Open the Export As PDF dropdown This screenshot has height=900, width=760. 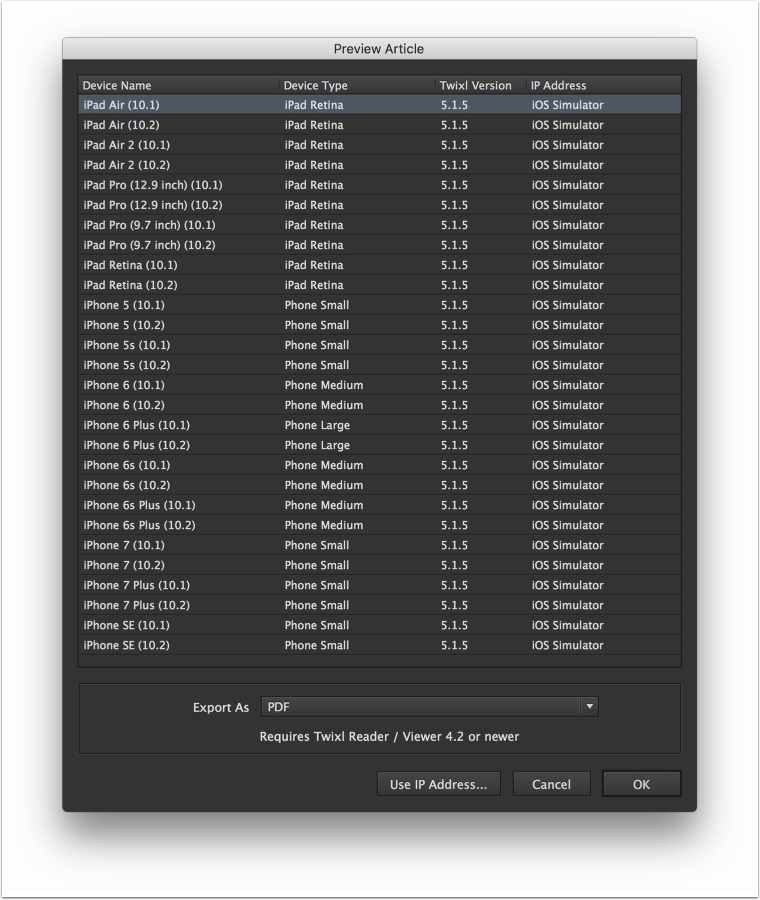click(x=429, y=707)
